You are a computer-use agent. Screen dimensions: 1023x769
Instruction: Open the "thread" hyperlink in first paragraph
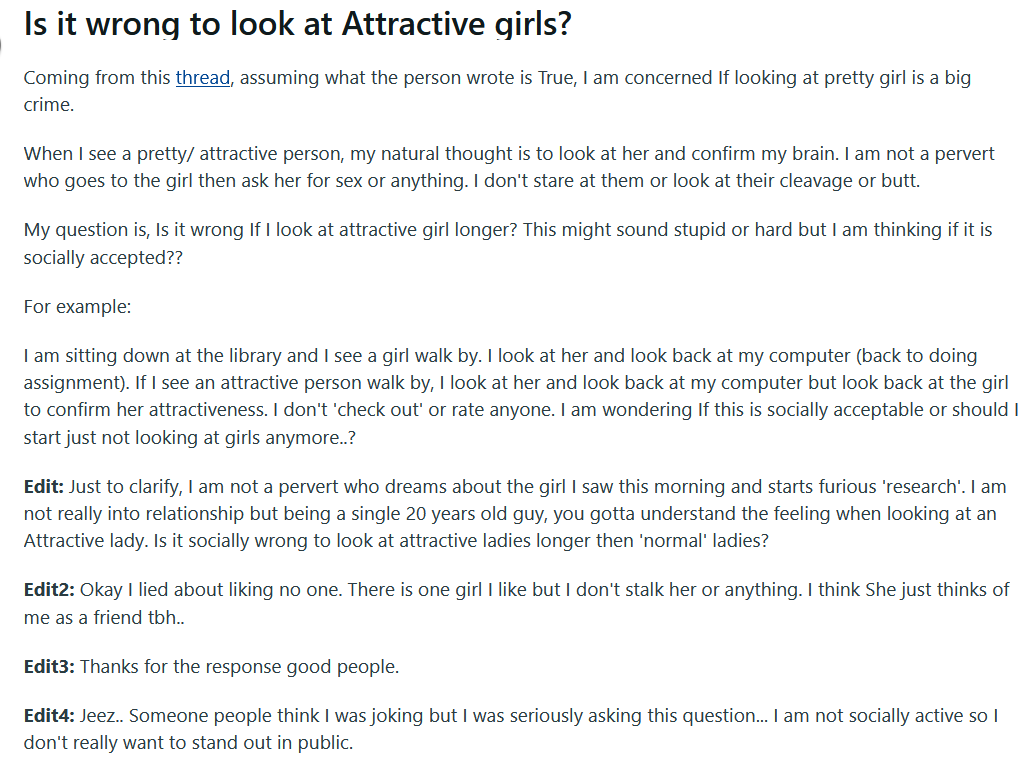(203, 78)
